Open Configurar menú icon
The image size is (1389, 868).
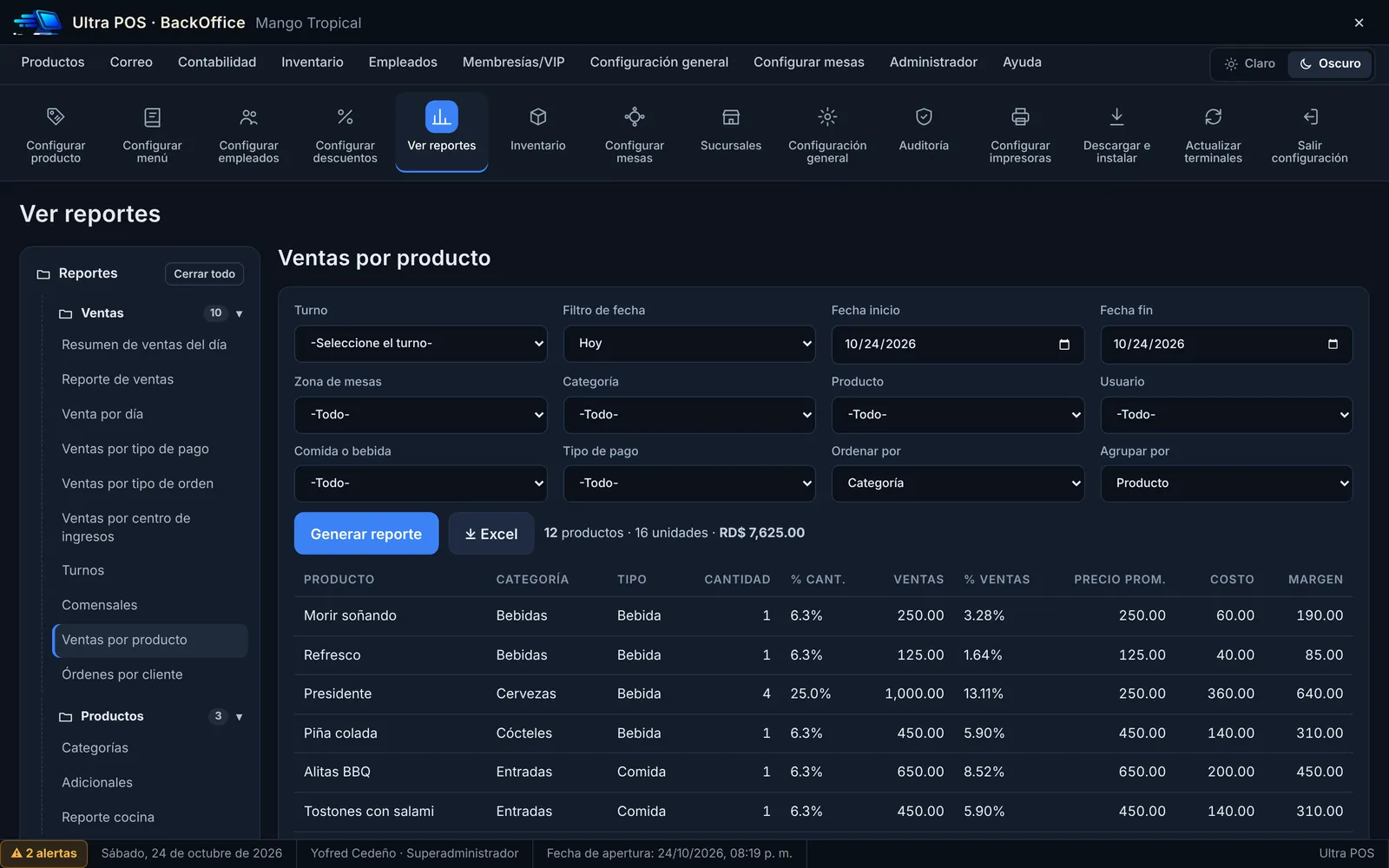click(x=152, y=116)
